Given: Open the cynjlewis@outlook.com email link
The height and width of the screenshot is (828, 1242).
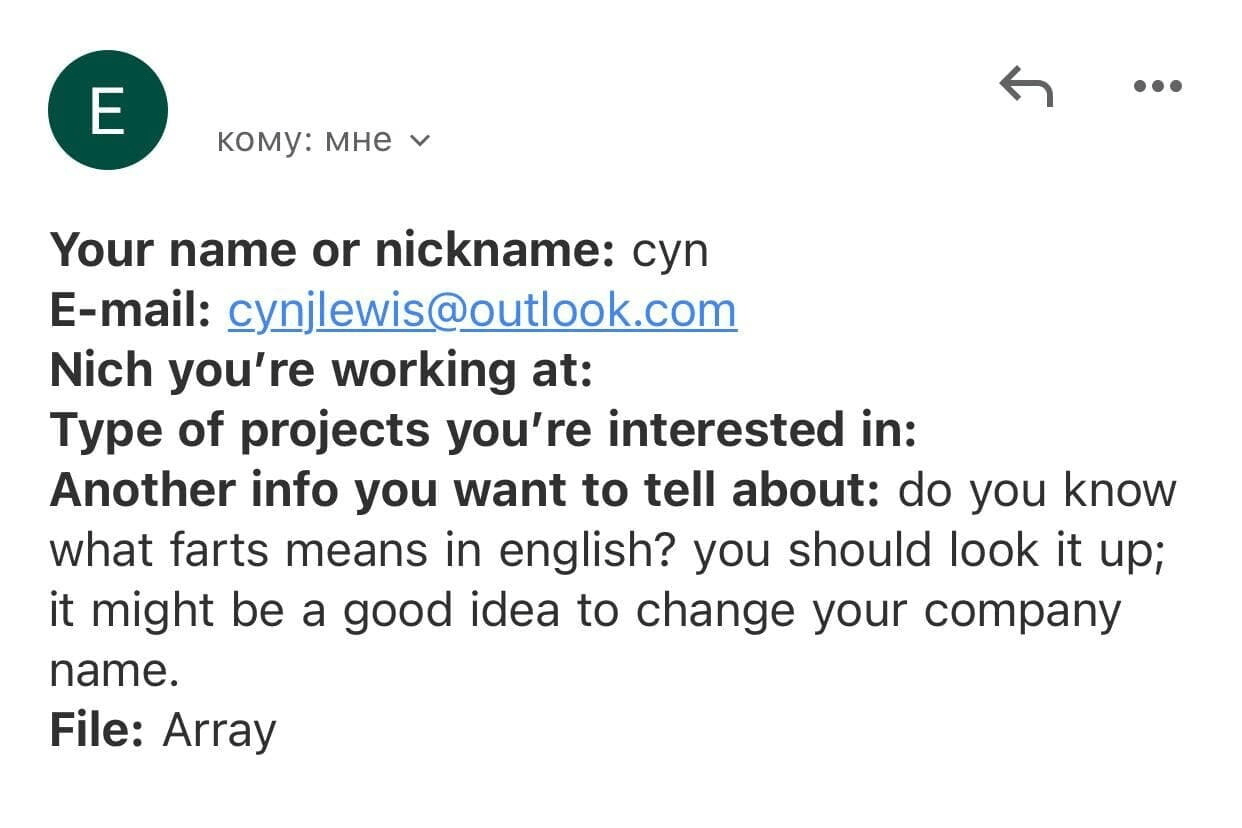Looking at the screenshot, I should 482,311.
